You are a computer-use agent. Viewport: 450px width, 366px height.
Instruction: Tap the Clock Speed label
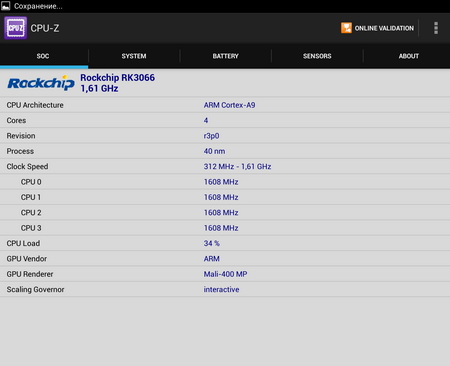coord(27,167)
